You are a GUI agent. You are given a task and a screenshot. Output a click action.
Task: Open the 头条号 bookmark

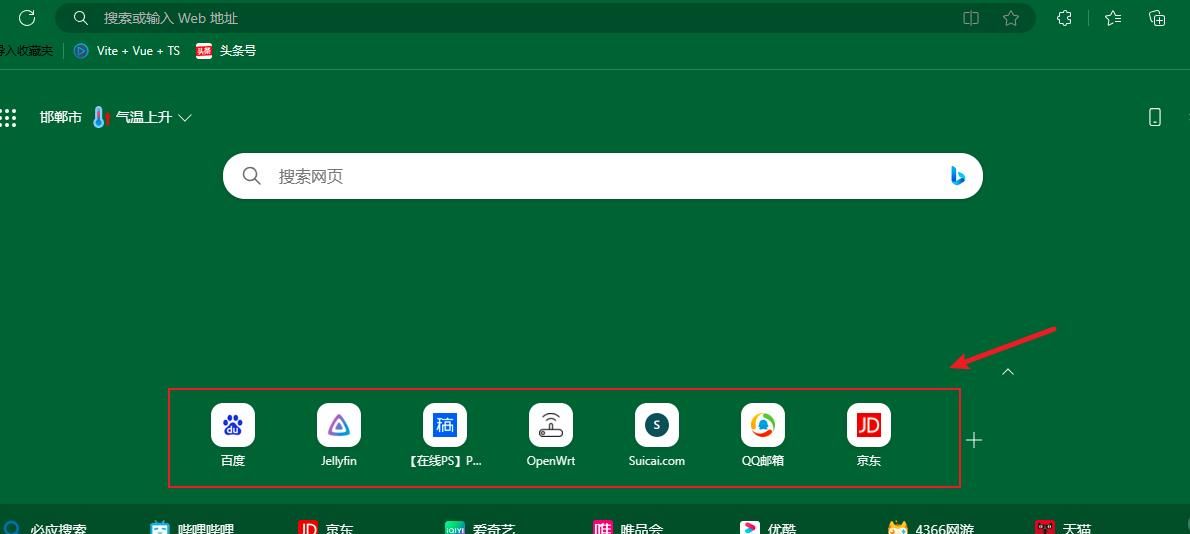point(226,51)
